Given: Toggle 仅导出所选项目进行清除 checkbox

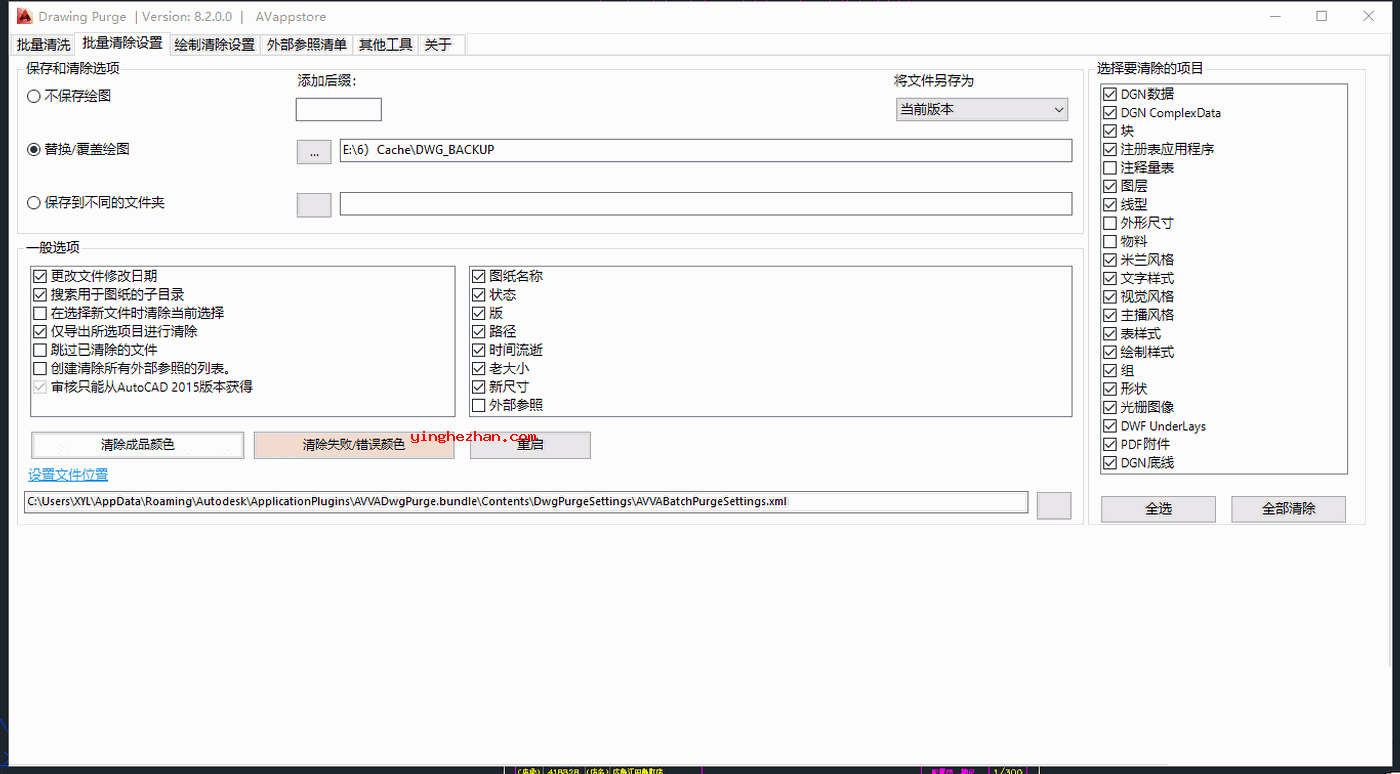Looking at the screenshot, I should pos(40,331).
